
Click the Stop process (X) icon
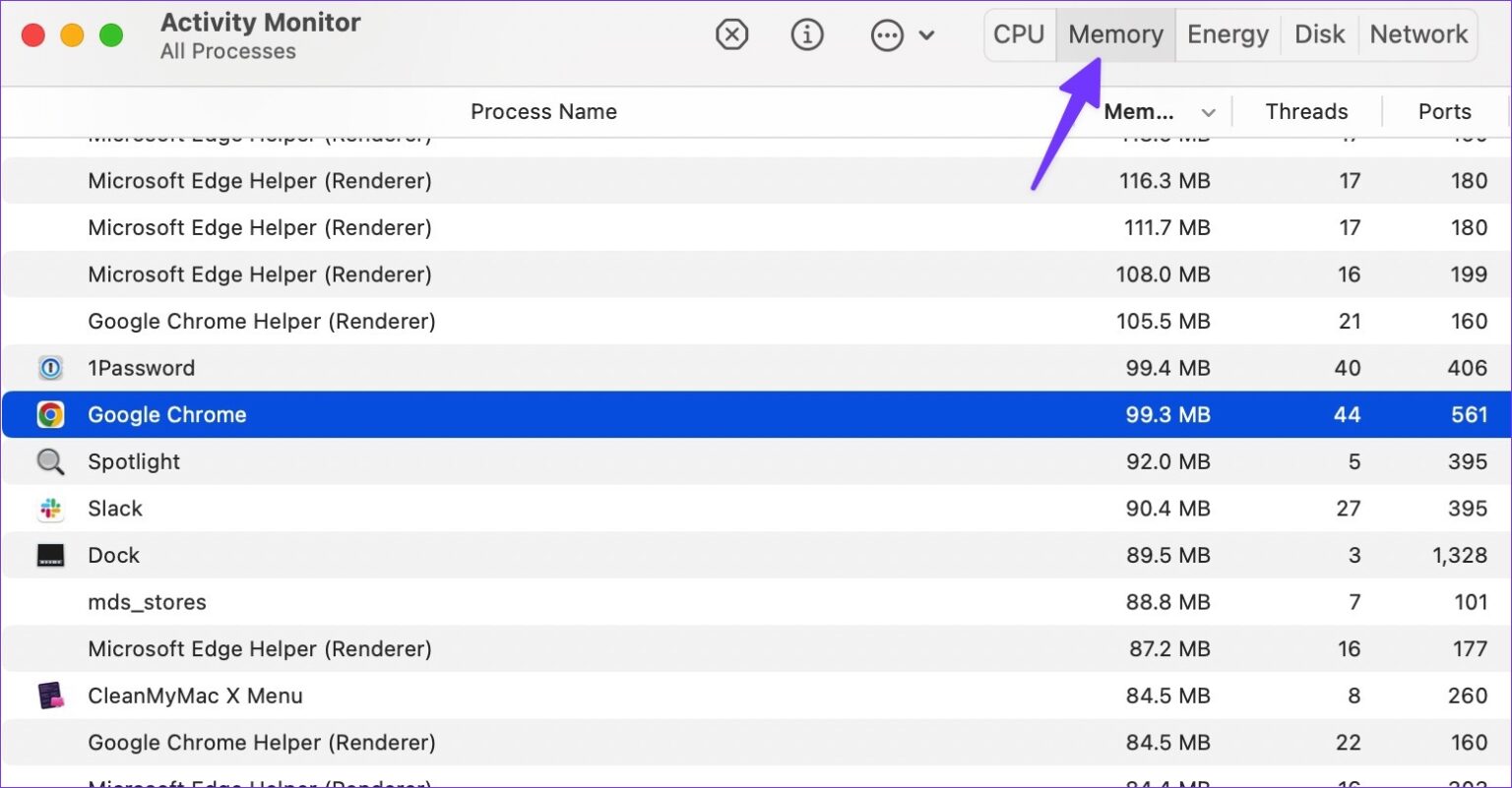click(x=731, y=35)
